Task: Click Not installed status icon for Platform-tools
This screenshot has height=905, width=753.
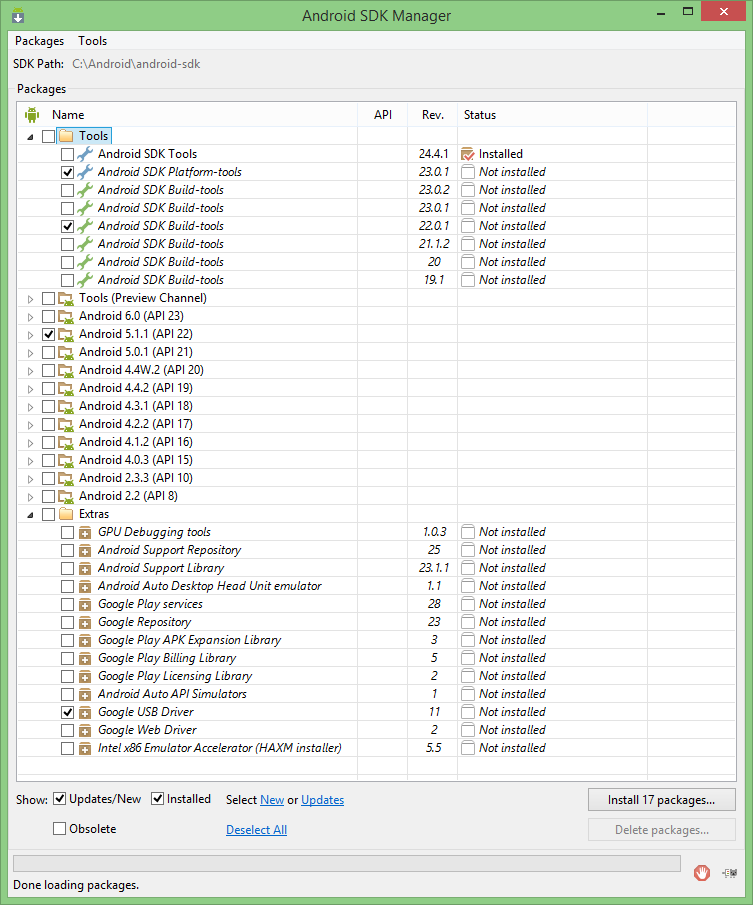Action: pos(468,172)
